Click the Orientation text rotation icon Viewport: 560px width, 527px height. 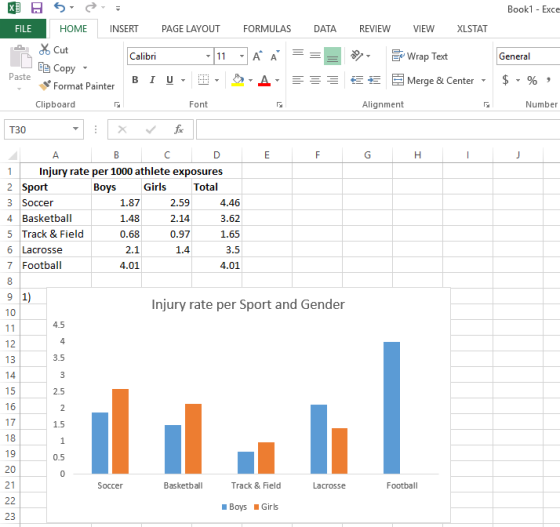point(356,55)
